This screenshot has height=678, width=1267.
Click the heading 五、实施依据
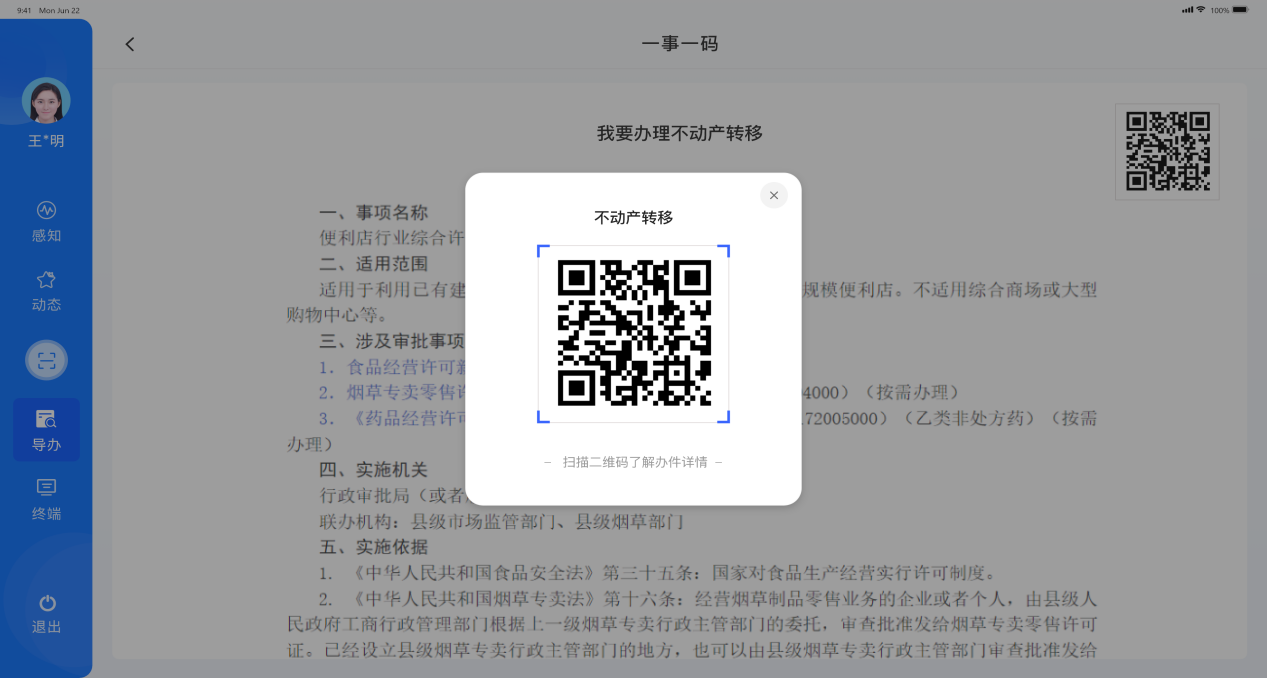pyautogui.click(x=373, y=547)
